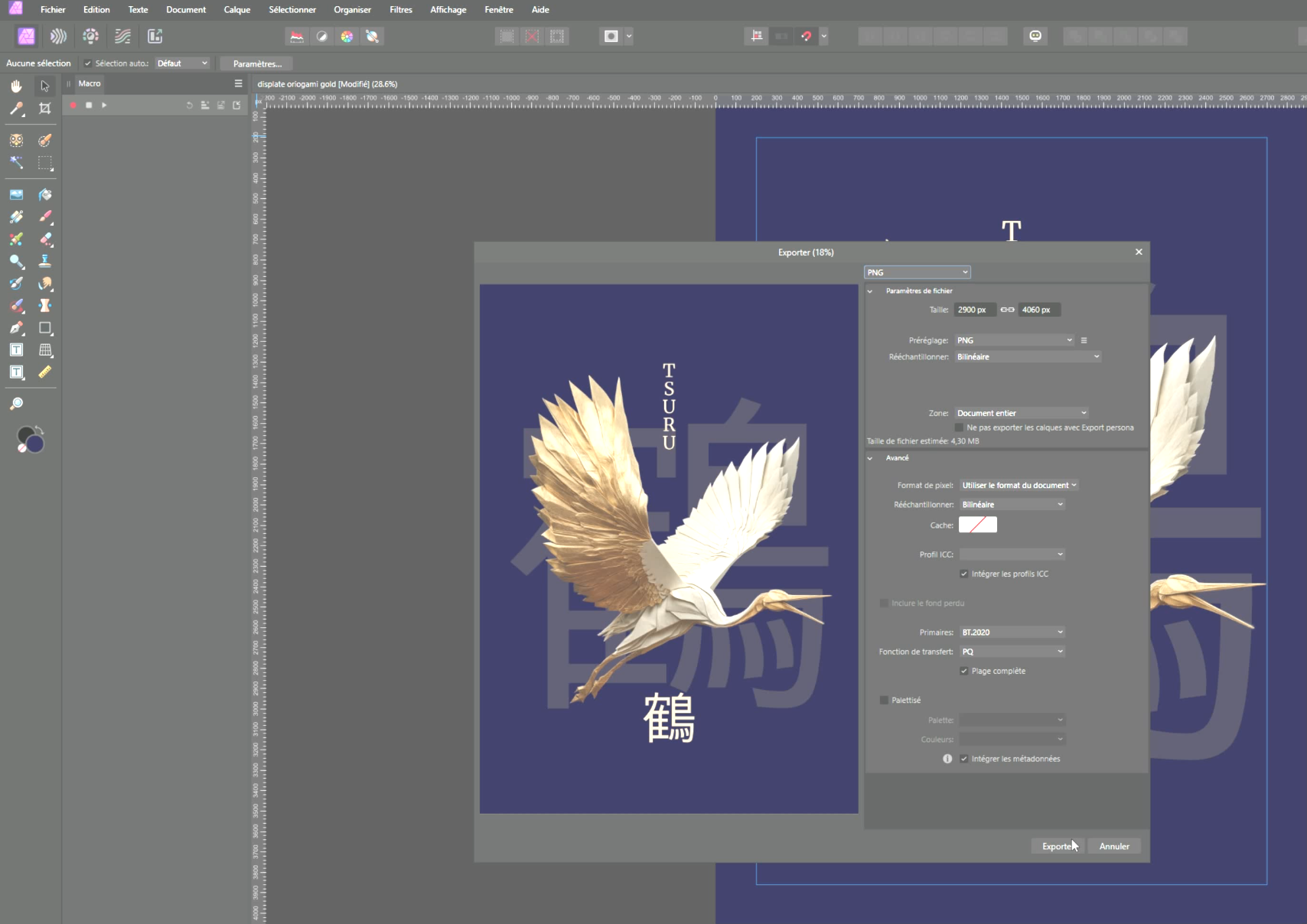1307x924 pixels.
Task: Expand the Primaires BT.2020 dropdown
Action: click(x=1012, y=633)
